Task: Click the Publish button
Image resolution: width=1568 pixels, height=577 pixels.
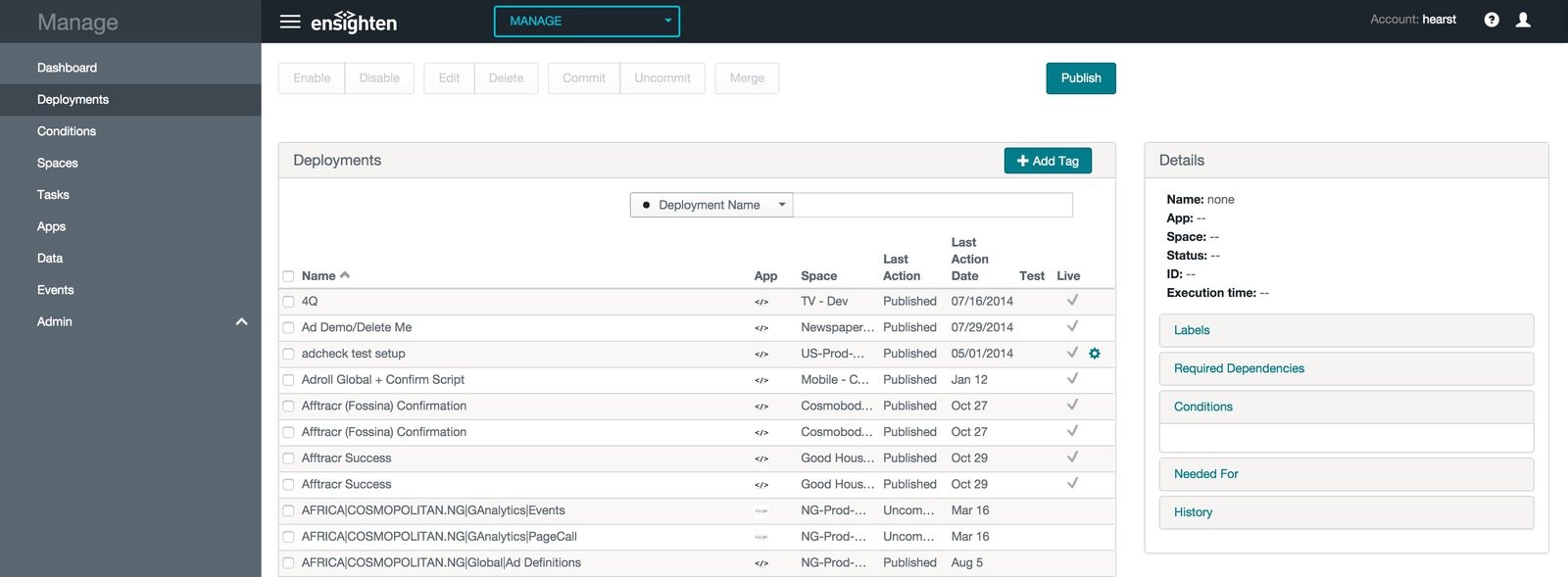Action: (1081, 78)
